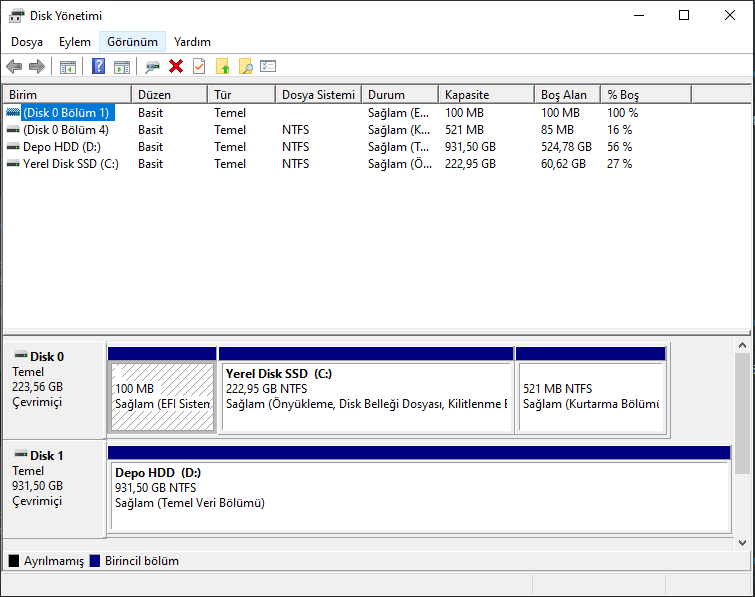
Task: Click the Disk 0 Bölüm 4 volume icon
Action: tap(13, 130)
